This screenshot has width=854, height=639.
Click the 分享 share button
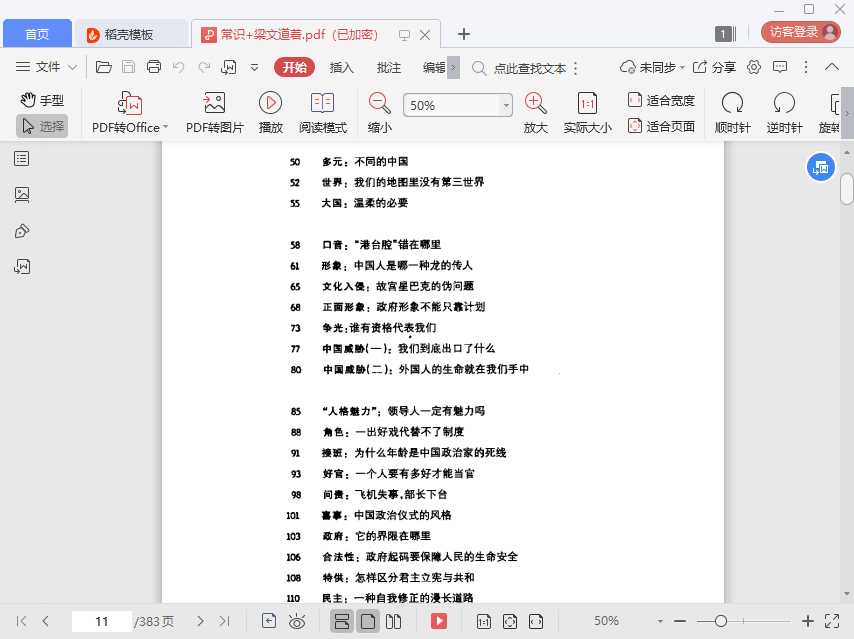(x=714, y=67)
